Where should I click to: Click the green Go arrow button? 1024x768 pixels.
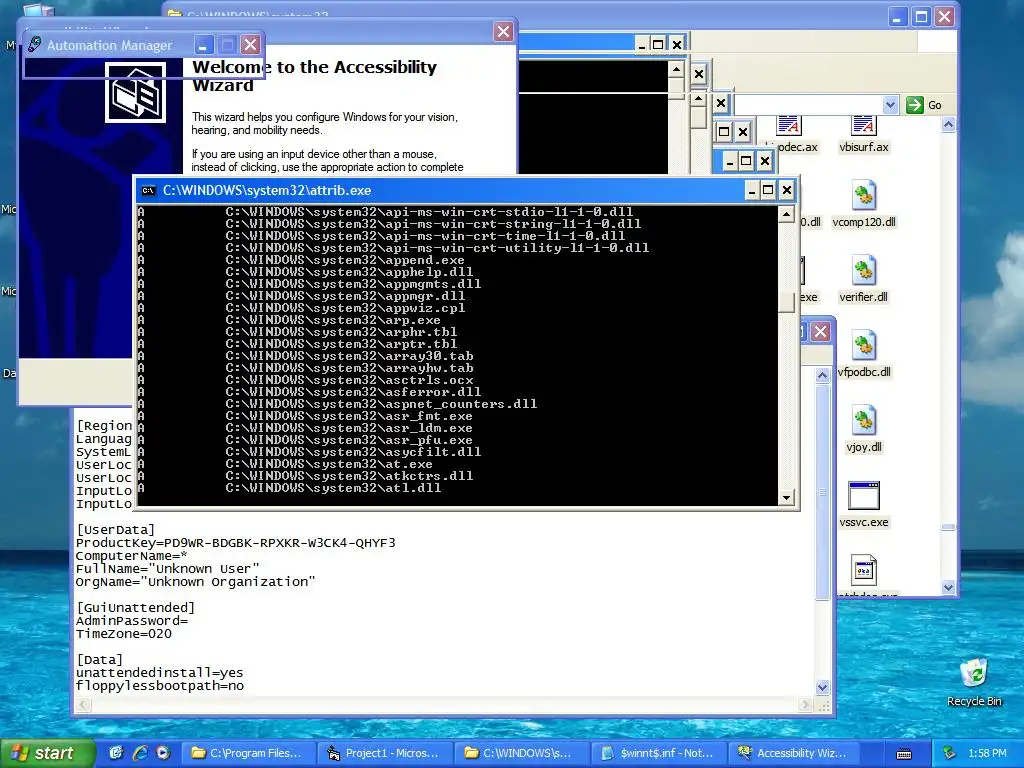(915, 104)
